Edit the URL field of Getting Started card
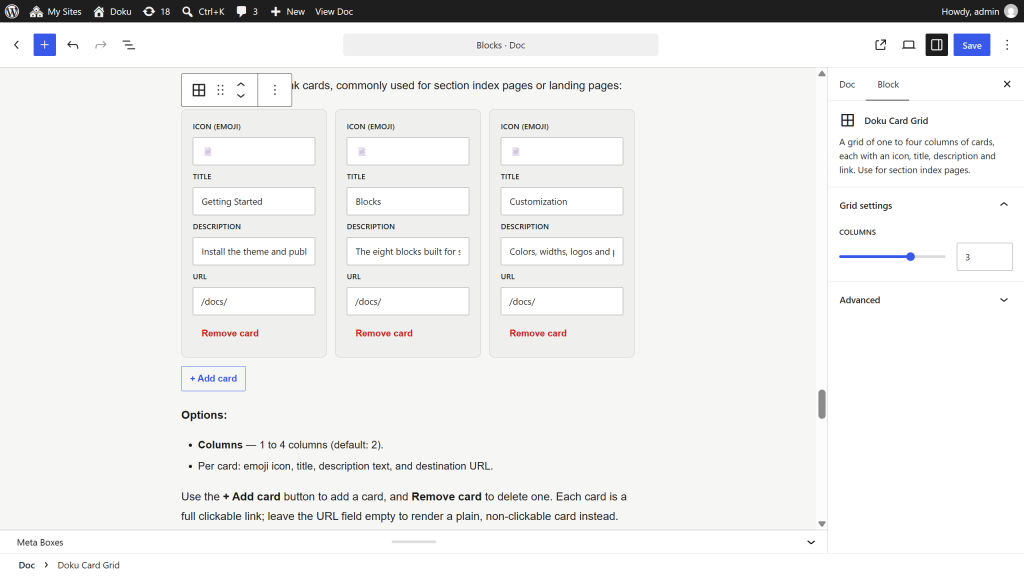Image resolution: width=1024 pixels, height=576 pixels. [254, 301]
